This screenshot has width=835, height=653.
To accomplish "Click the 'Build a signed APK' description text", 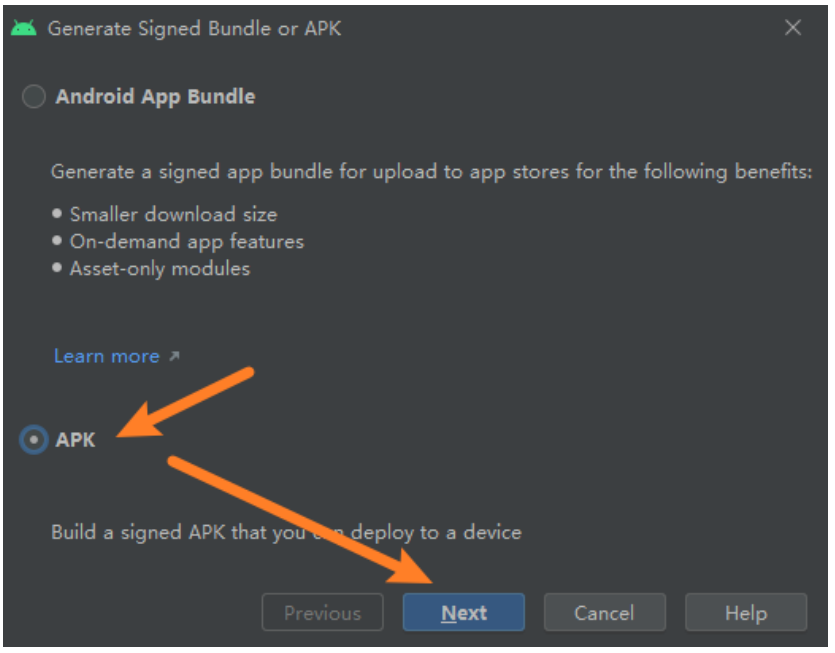I will 286,532.
